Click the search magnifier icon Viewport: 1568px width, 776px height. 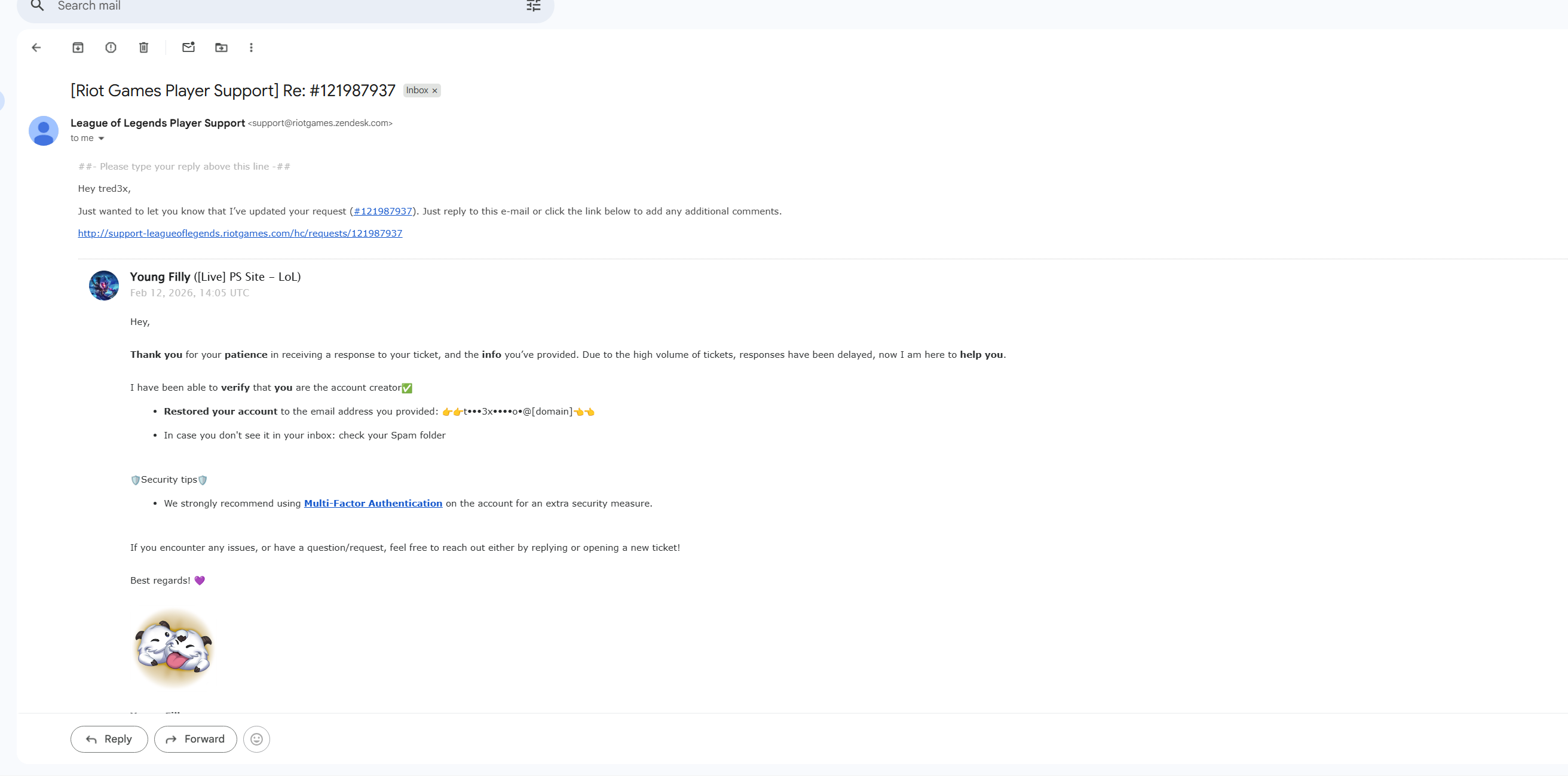[x=37, y=6]
